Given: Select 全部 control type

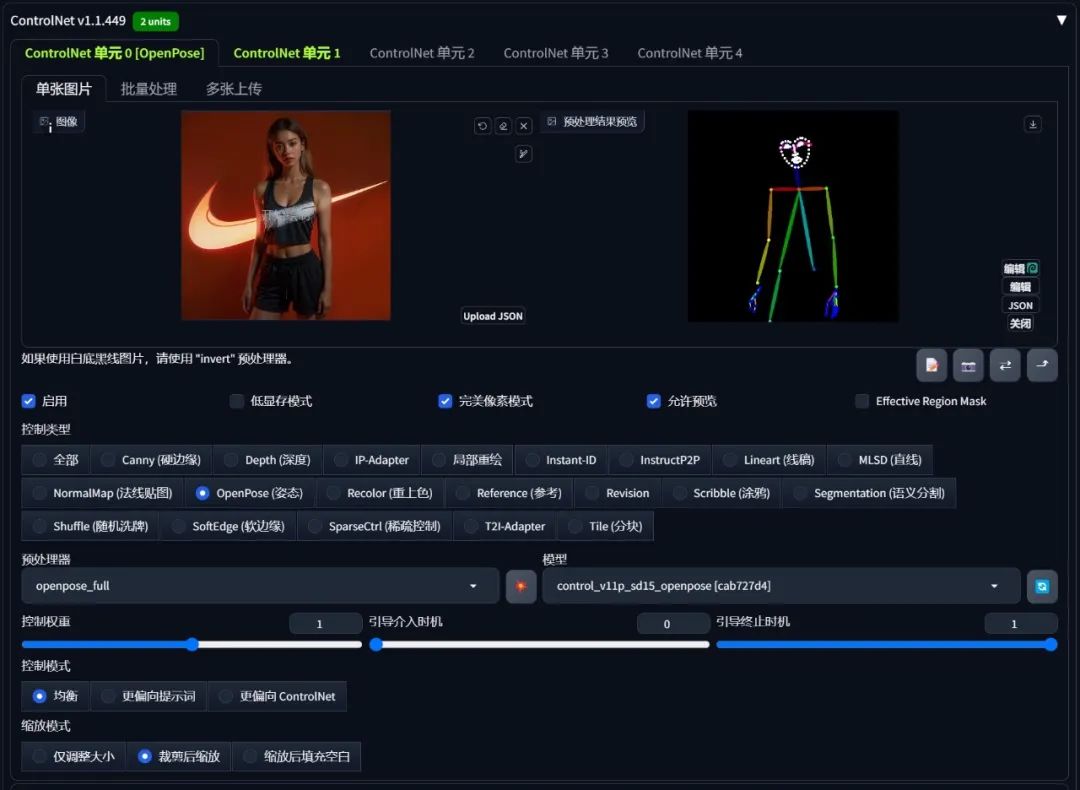Looking at the screenshot, I should pos(55,459).
